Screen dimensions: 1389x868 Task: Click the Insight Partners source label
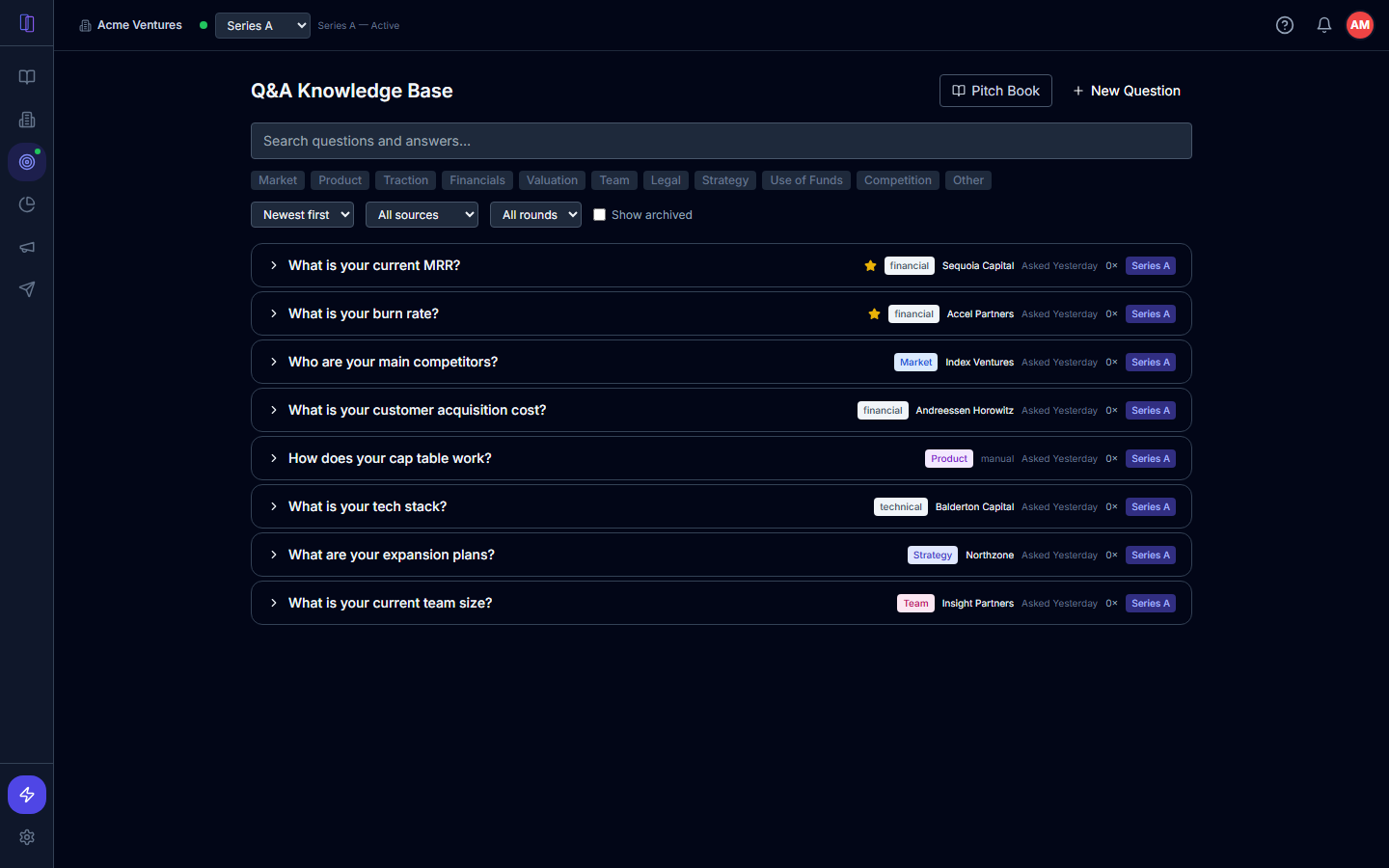pos(978,604)
